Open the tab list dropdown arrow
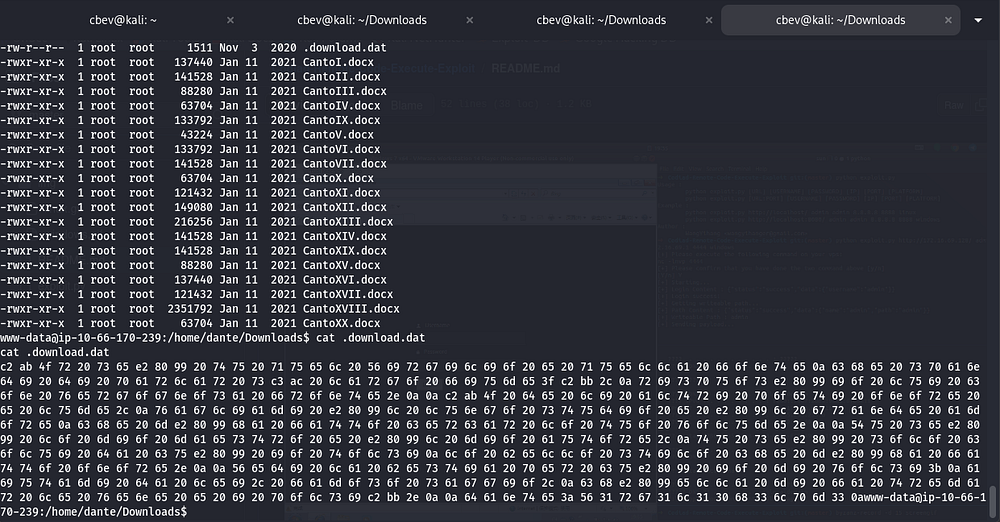Image resolution: width=1000 pixels, height=522 pixels. pos(978,20)
